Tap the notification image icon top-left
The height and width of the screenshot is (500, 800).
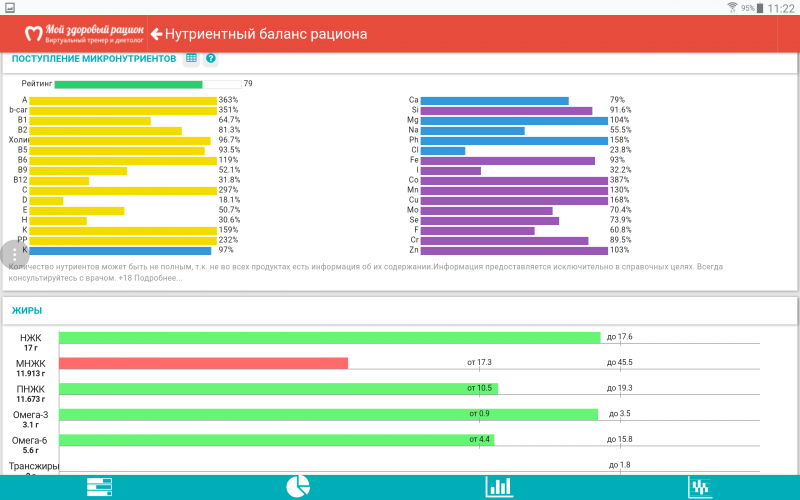[x=8, y=7]
